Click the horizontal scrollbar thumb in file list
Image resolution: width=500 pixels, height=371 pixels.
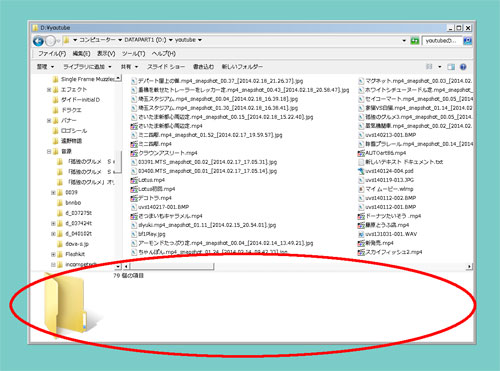[x=172, y=266]
